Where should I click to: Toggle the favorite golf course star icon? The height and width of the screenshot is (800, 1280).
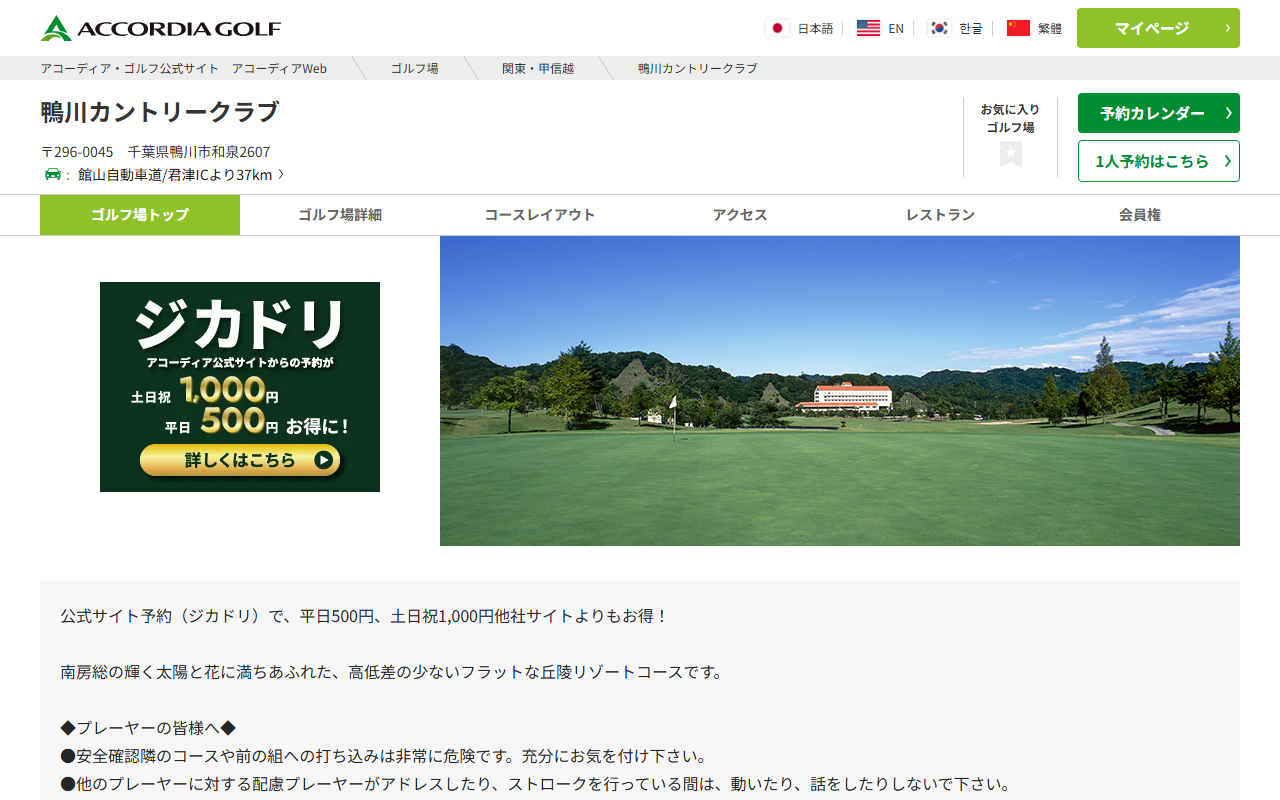[1011, 154]
